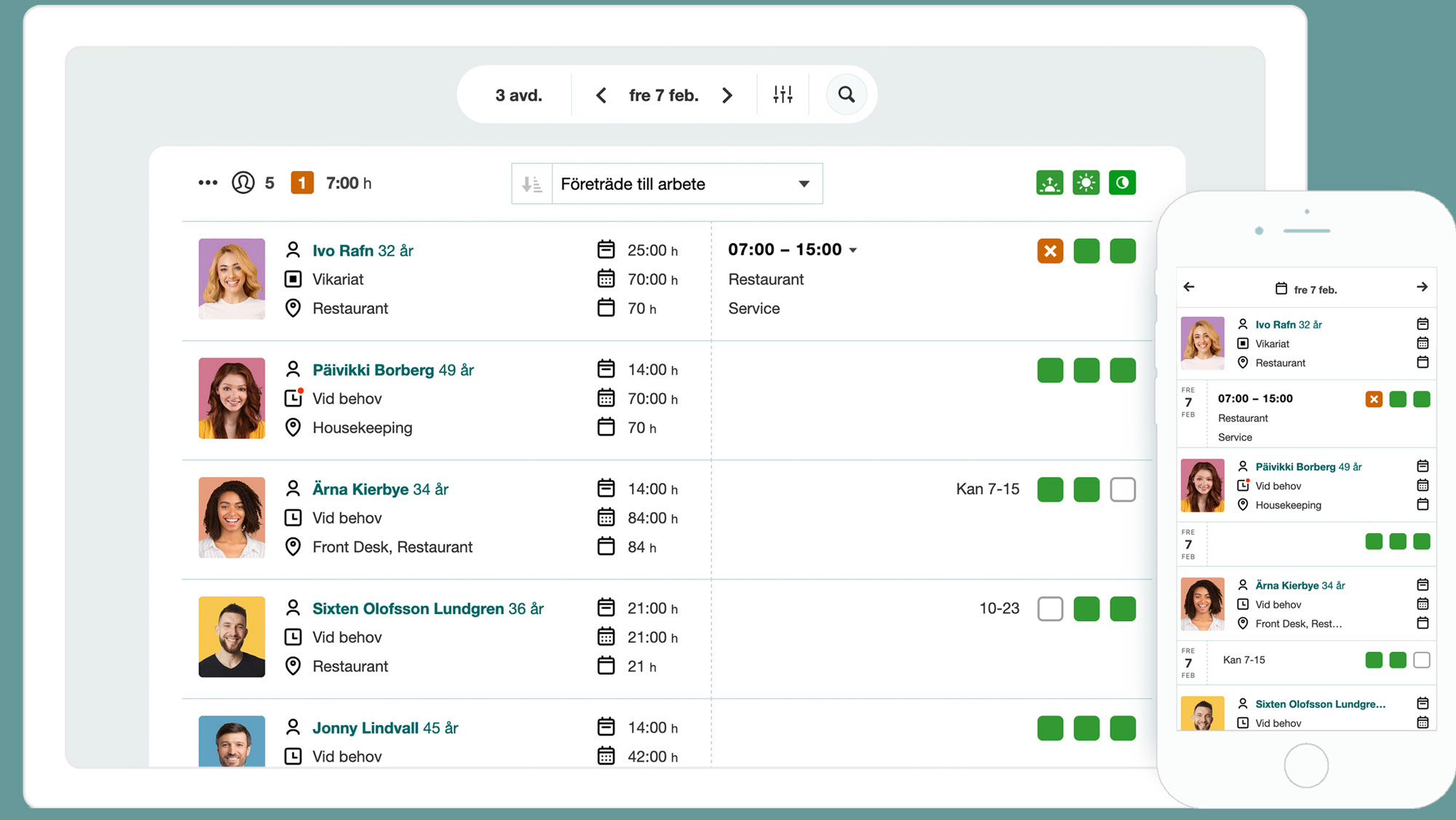The image size is (1456, 820).
Task: Check Ärna Kierbye's empty availability box
Action: coord(1123,490)
